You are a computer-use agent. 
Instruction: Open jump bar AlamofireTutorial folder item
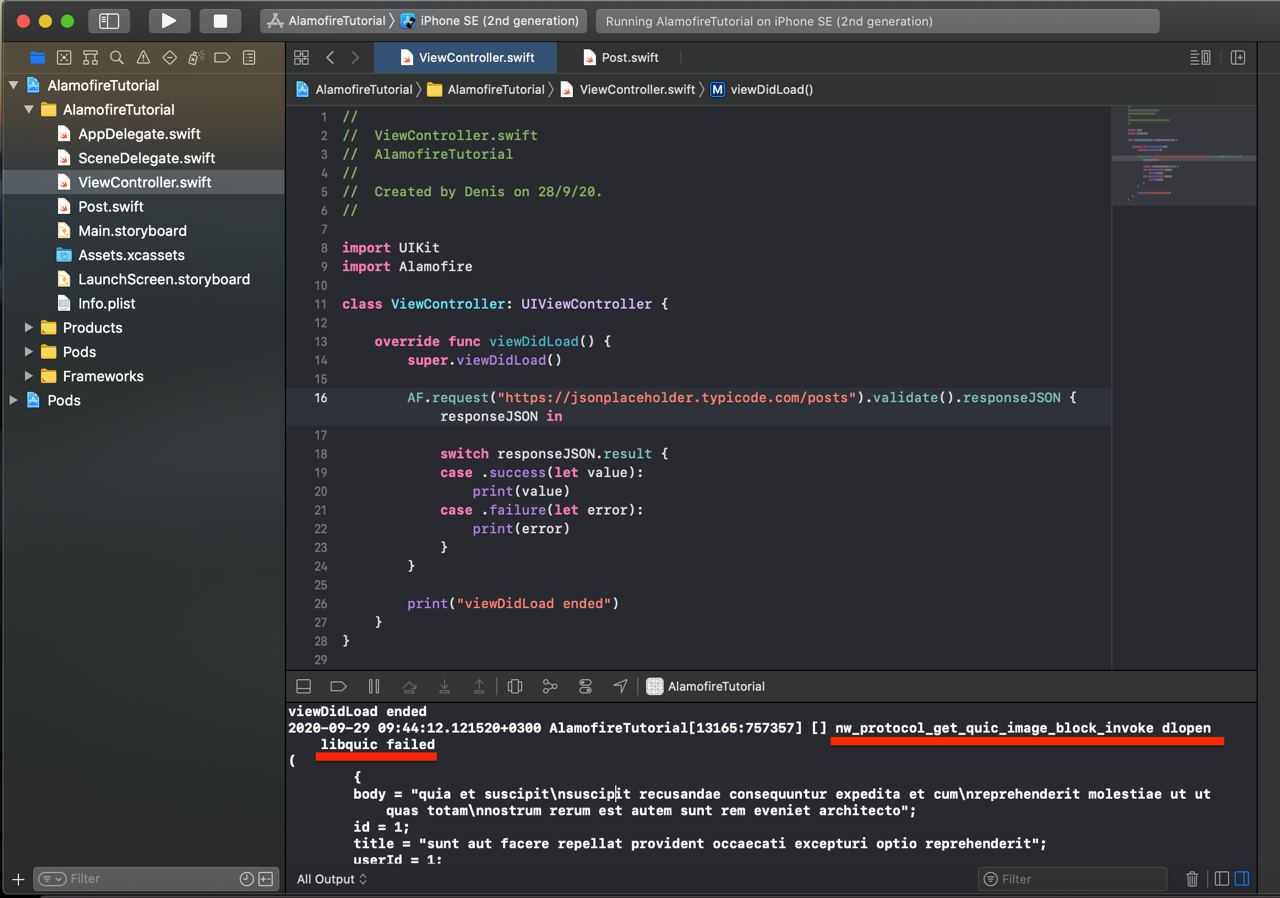pyautogui.click(x=485, y=89)
